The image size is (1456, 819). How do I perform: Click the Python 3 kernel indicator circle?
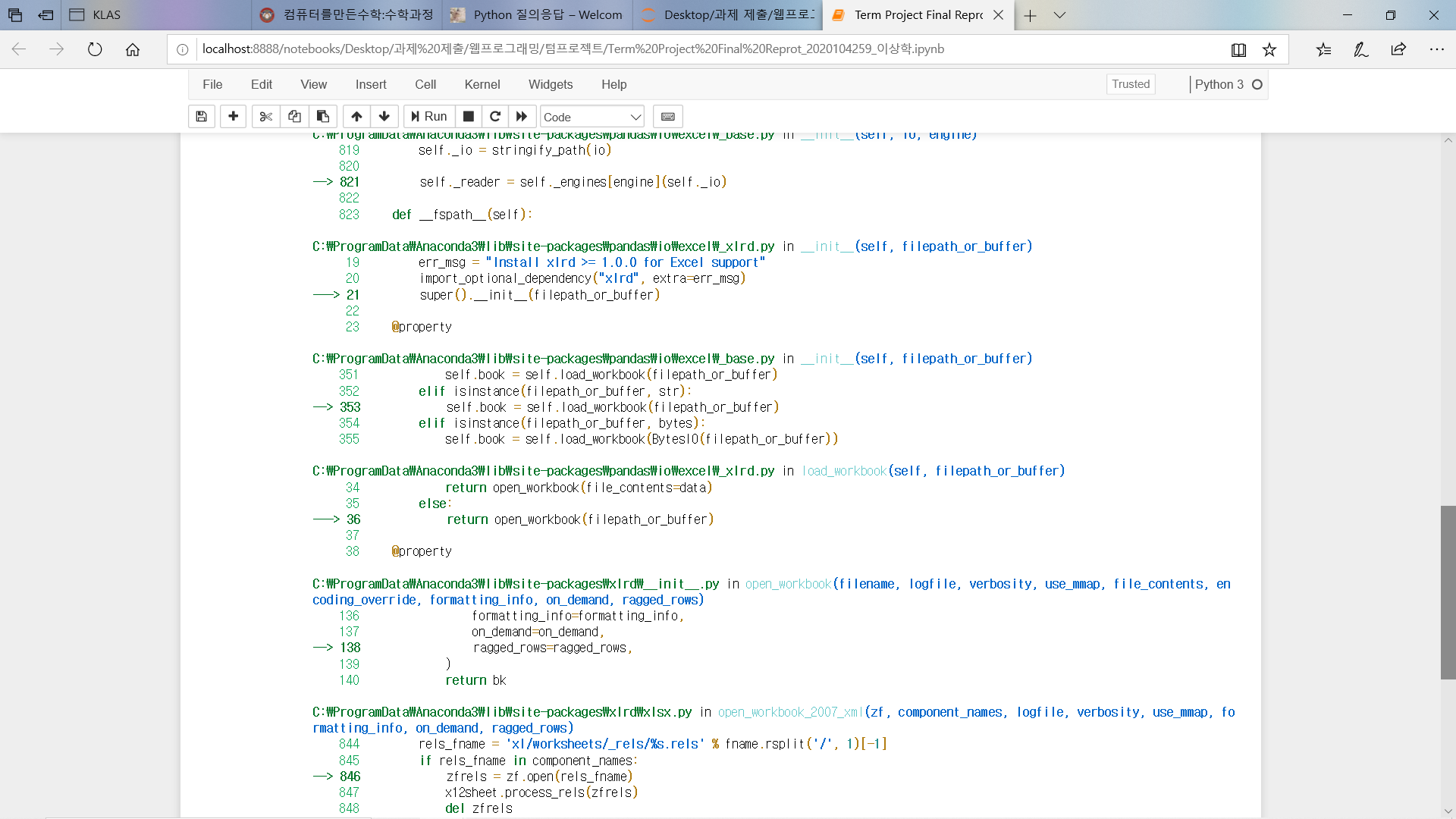click(1257, 84)
